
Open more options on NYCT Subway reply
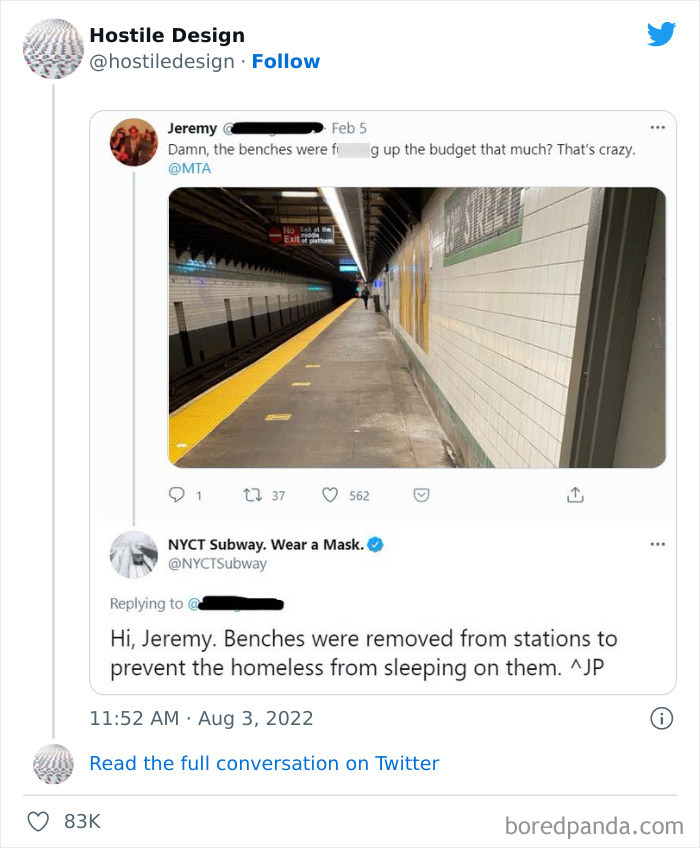point(657,545)
